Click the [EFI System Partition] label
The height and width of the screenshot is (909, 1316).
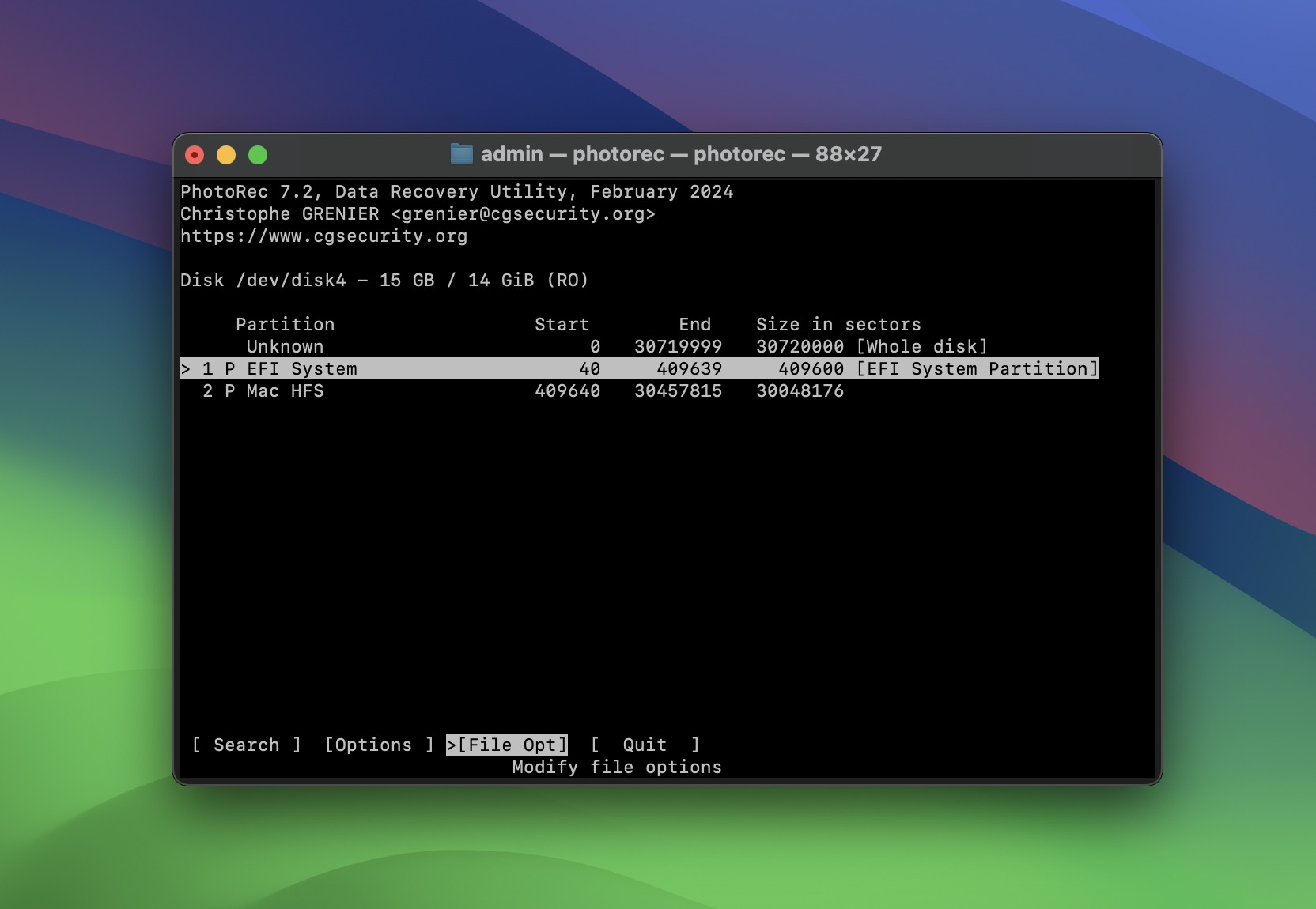(978, 368)
